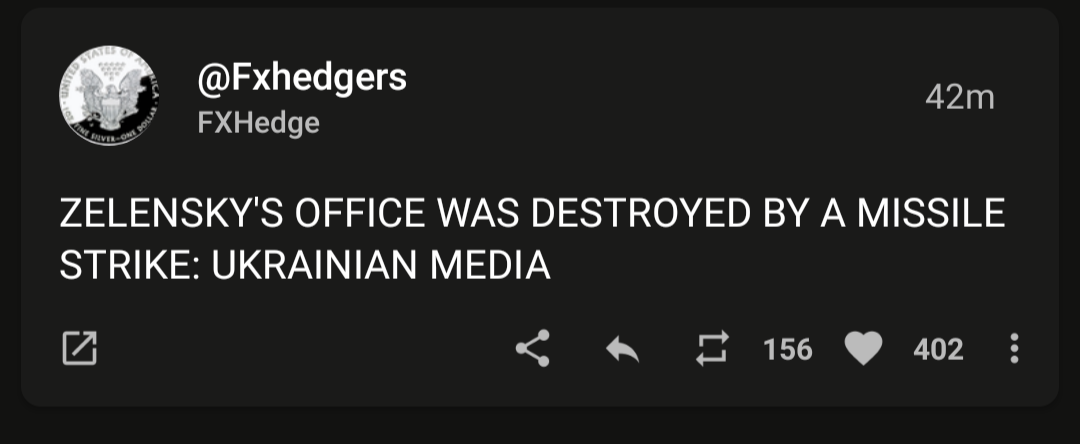Tap the share icon

pos(532,348)
